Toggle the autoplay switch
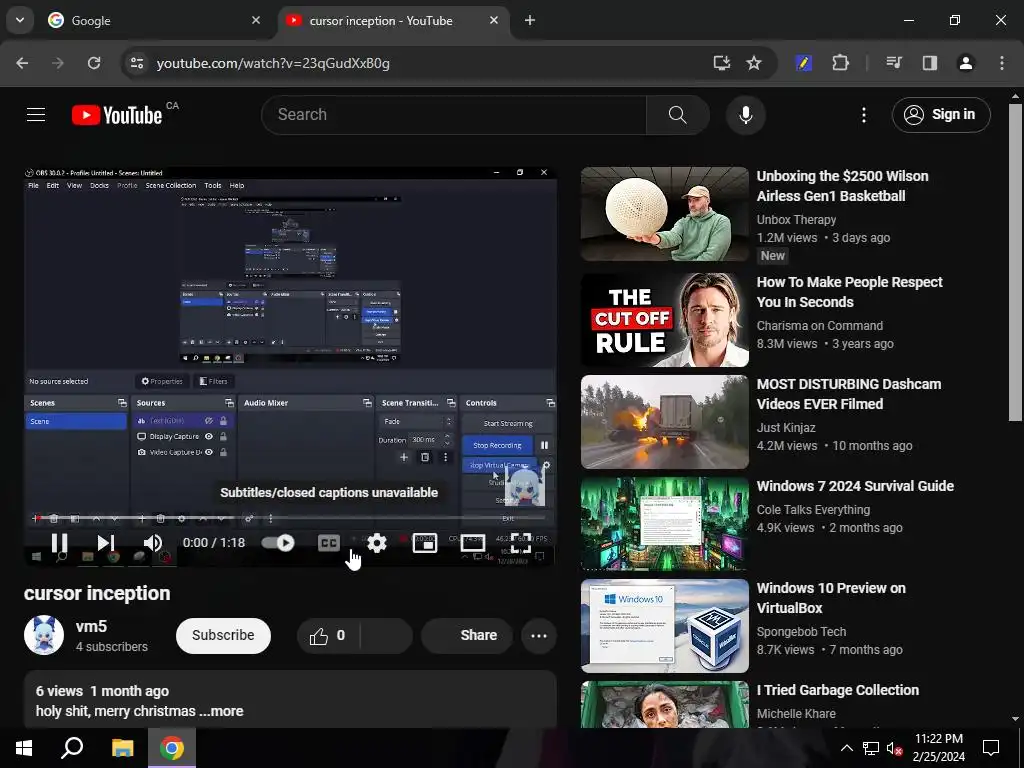1024x768 pixels. (278, 543)
